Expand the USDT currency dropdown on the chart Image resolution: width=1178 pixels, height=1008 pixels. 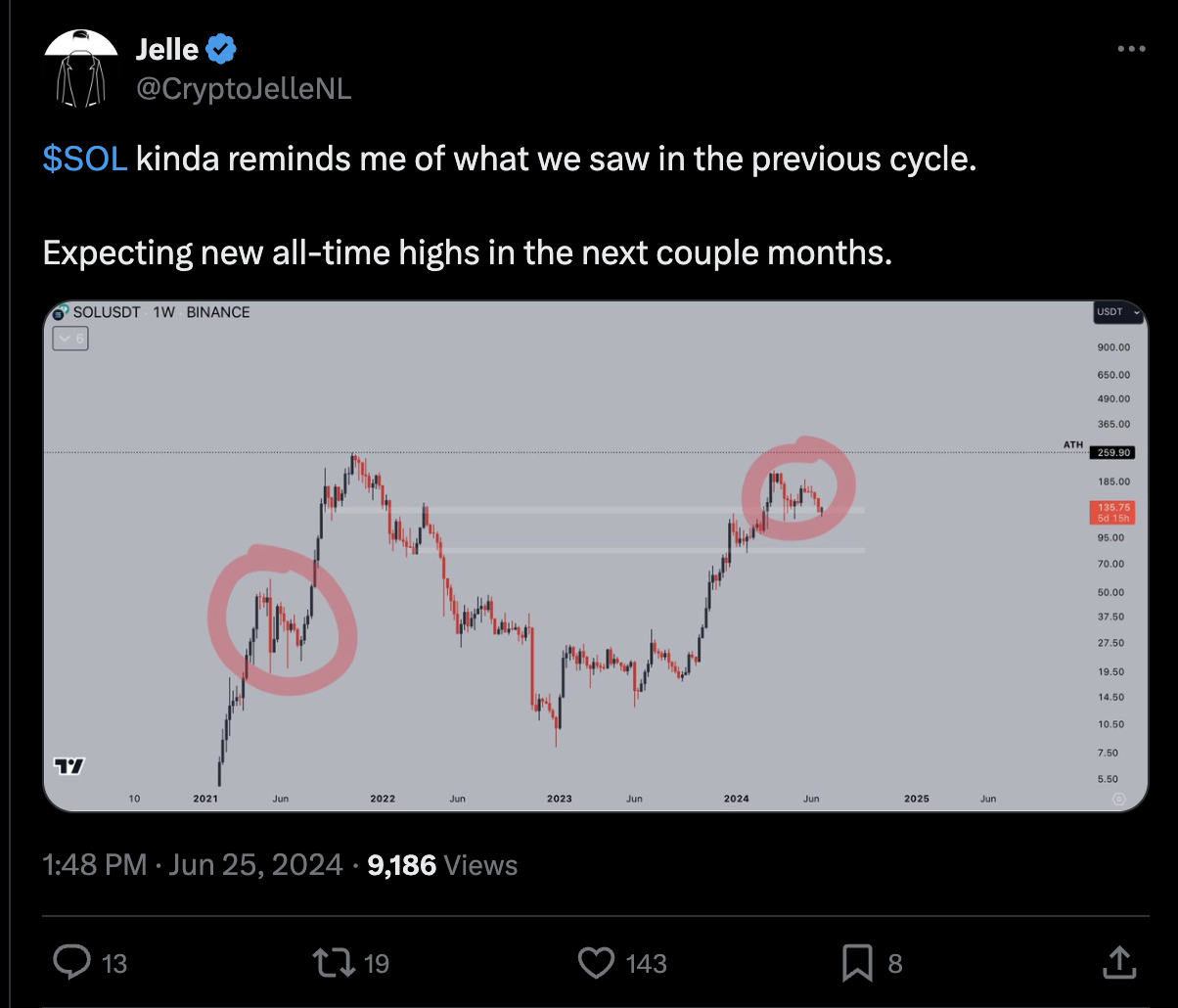click(1119, 312)
